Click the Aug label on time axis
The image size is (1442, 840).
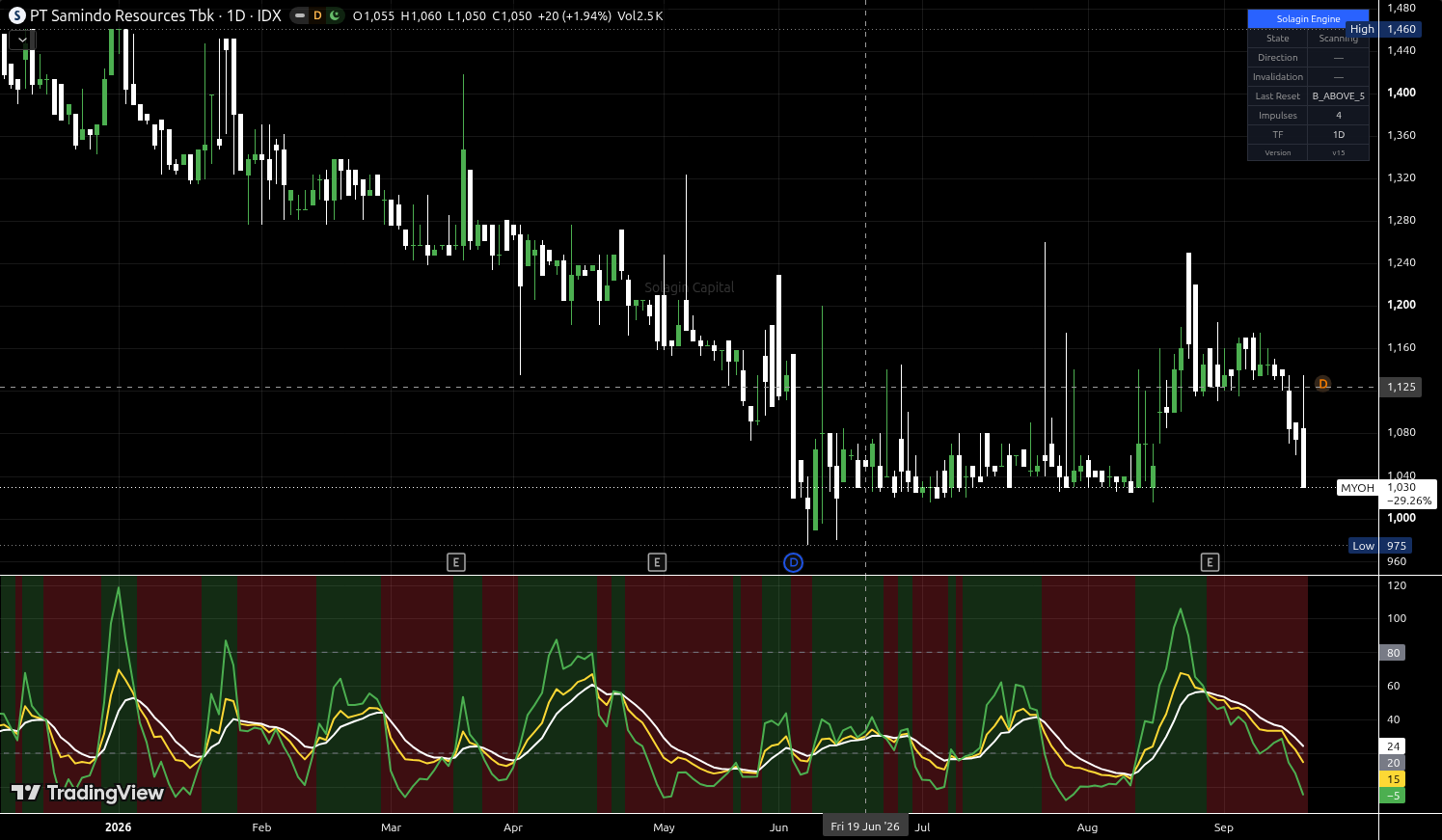(1087, 827)
